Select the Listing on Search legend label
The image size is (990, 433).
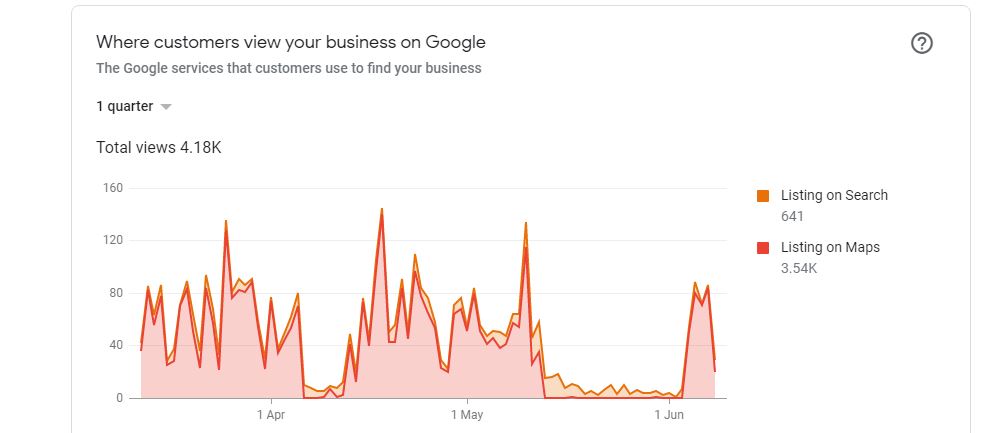(x=834, y=196)
